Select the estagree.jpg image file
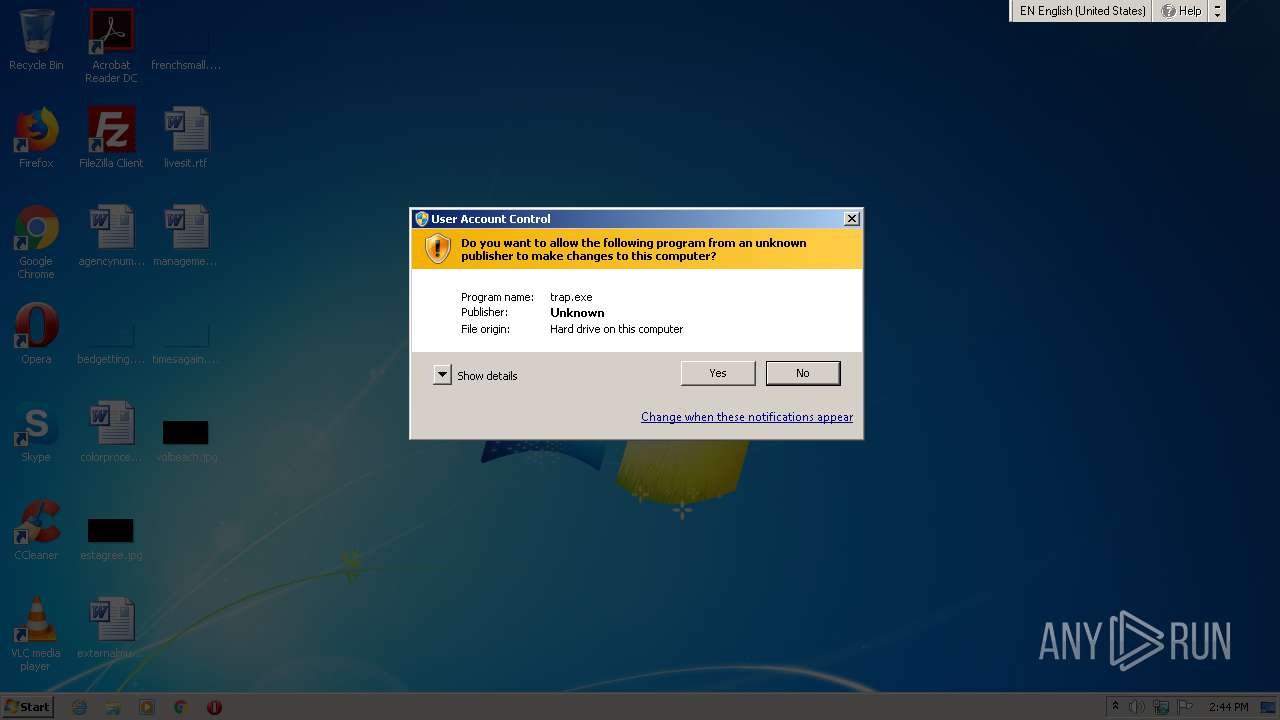Viewport: 1280px width, 720px height. [x=111, y=538]
